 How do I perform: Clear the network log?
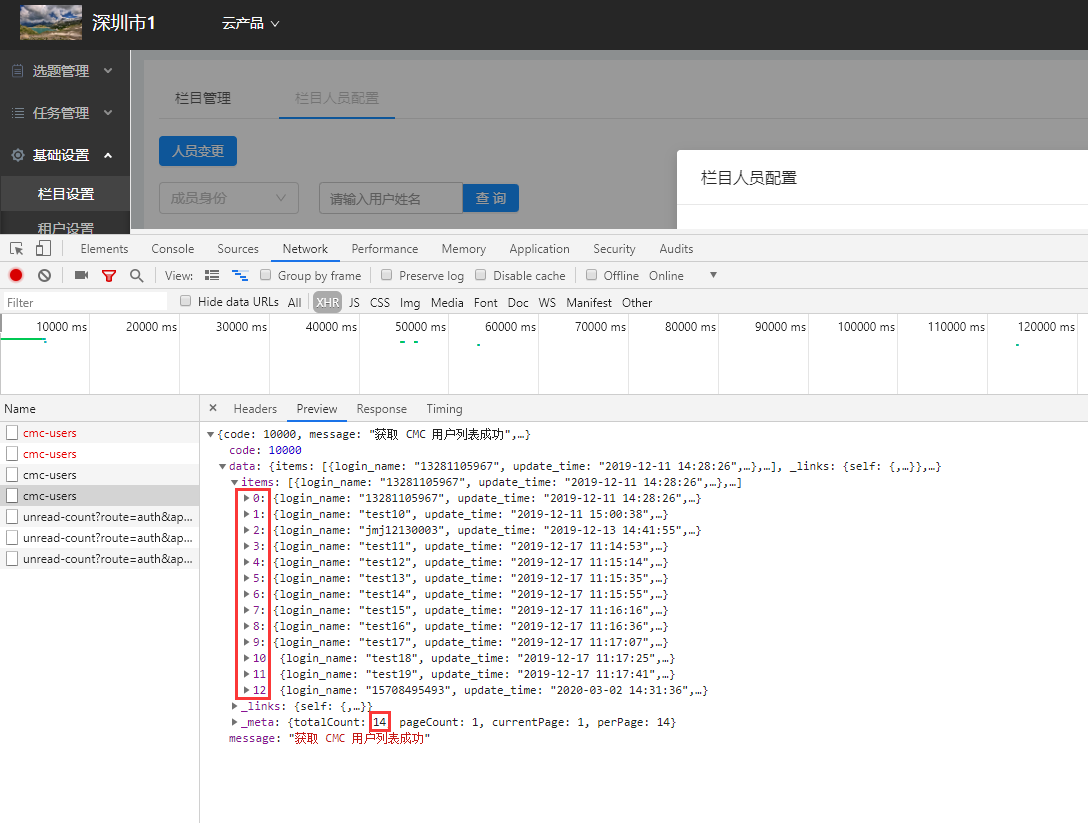[44, 276]
